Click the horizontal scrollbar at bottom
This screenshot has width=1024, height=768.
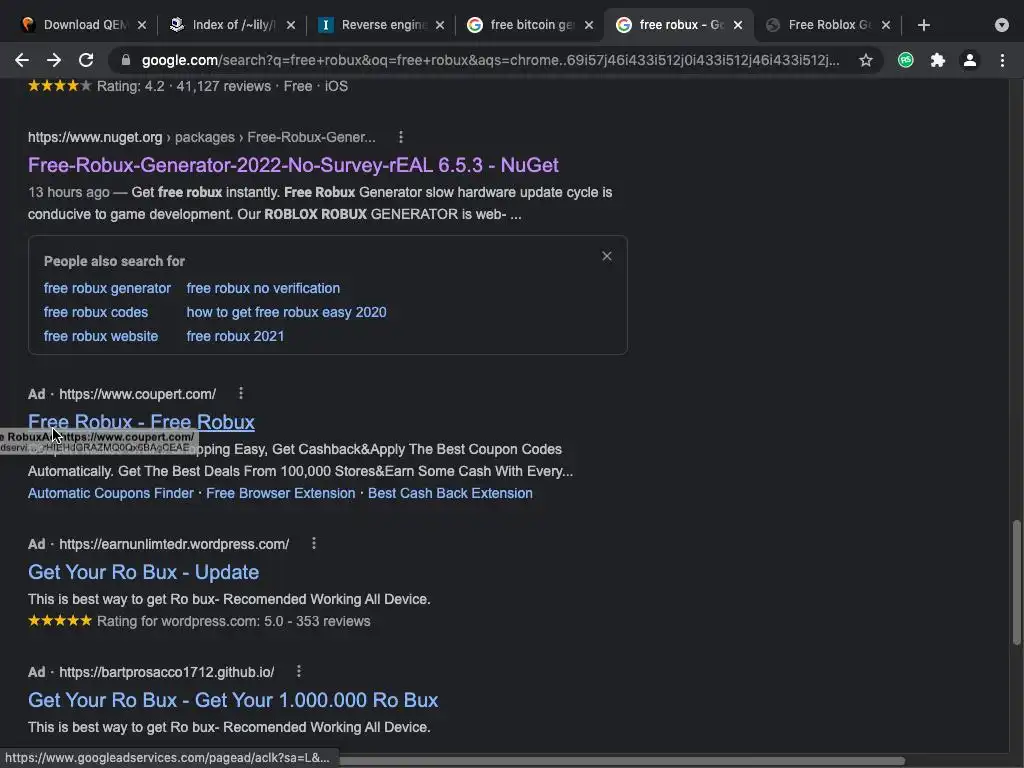(620, 761)
